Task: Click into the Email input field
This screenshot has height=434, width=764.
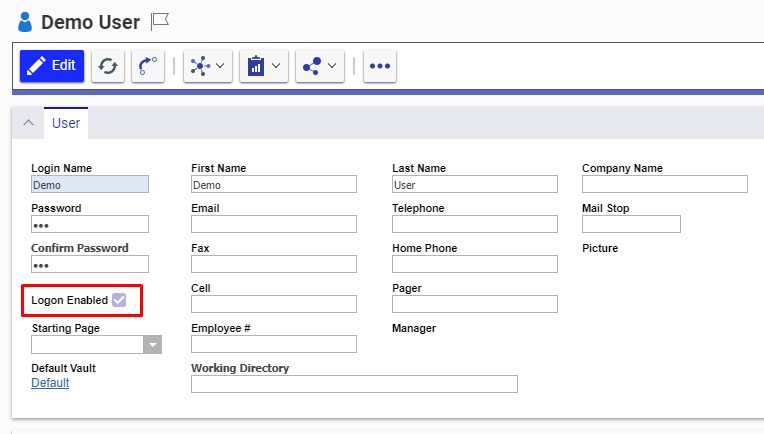Action: point(273,224)
